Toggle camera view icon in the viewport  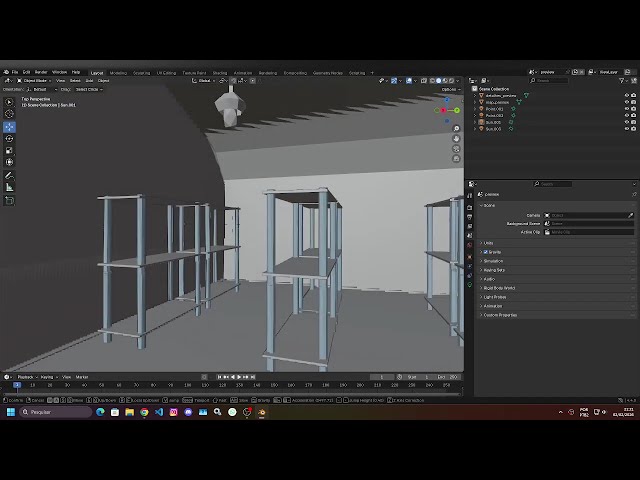click(456, 149)
